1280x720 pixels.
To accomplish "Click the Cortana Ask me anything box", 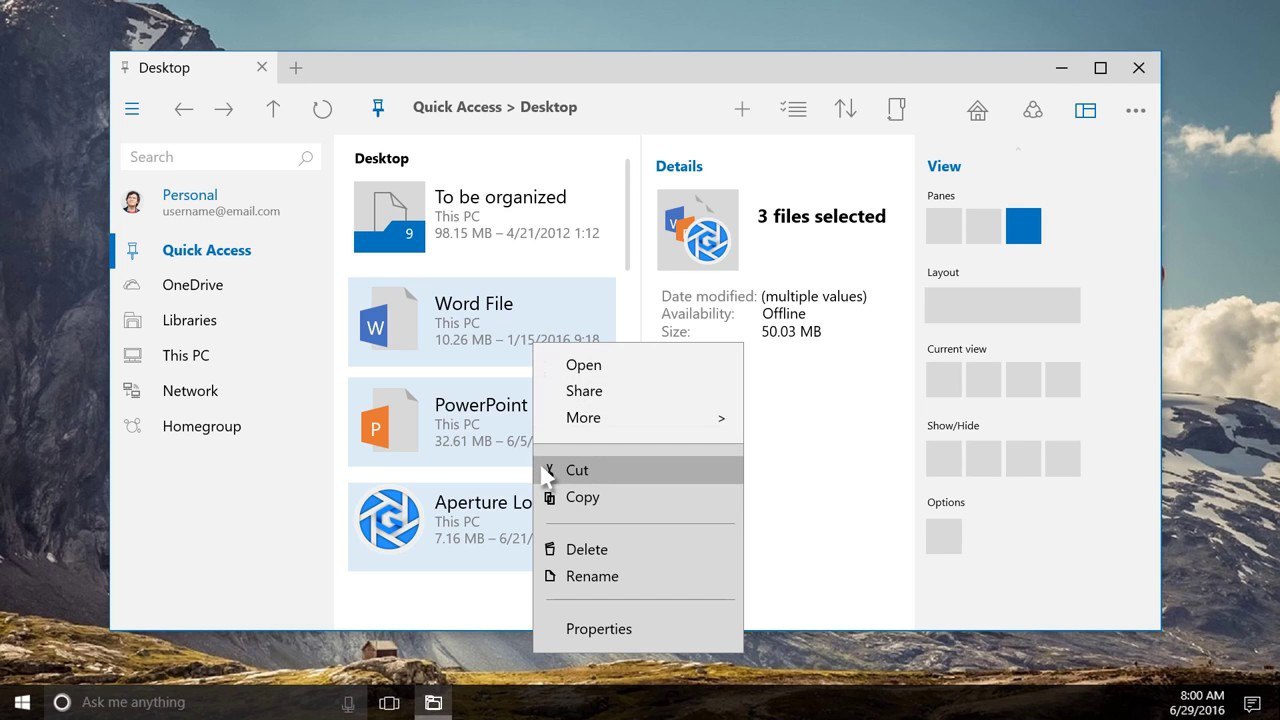I will (x=205, y=702).
